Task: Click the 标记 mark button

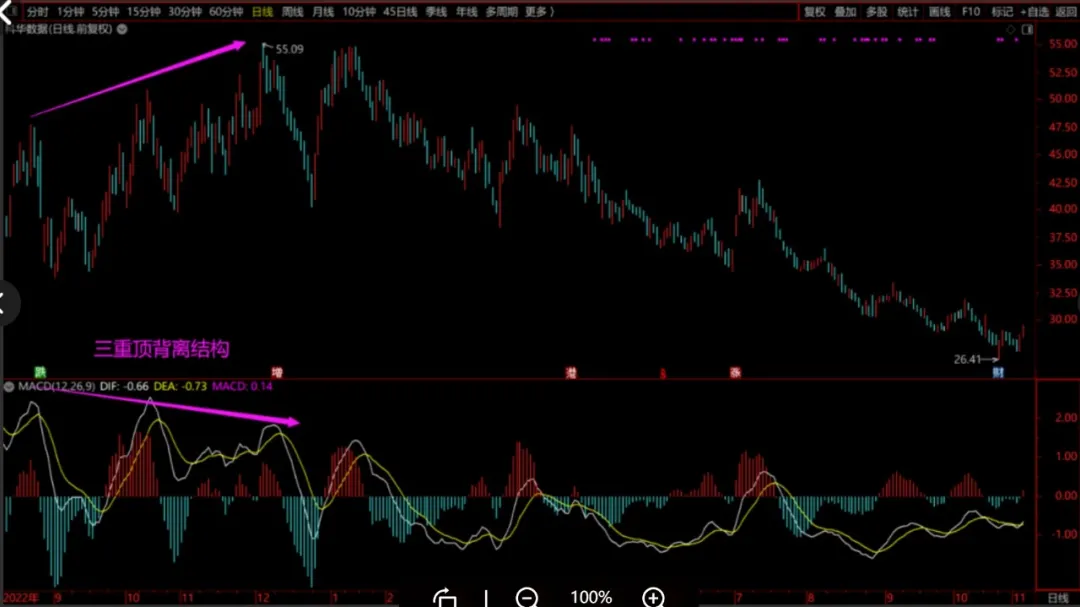Action: (x=1001, y=12)
